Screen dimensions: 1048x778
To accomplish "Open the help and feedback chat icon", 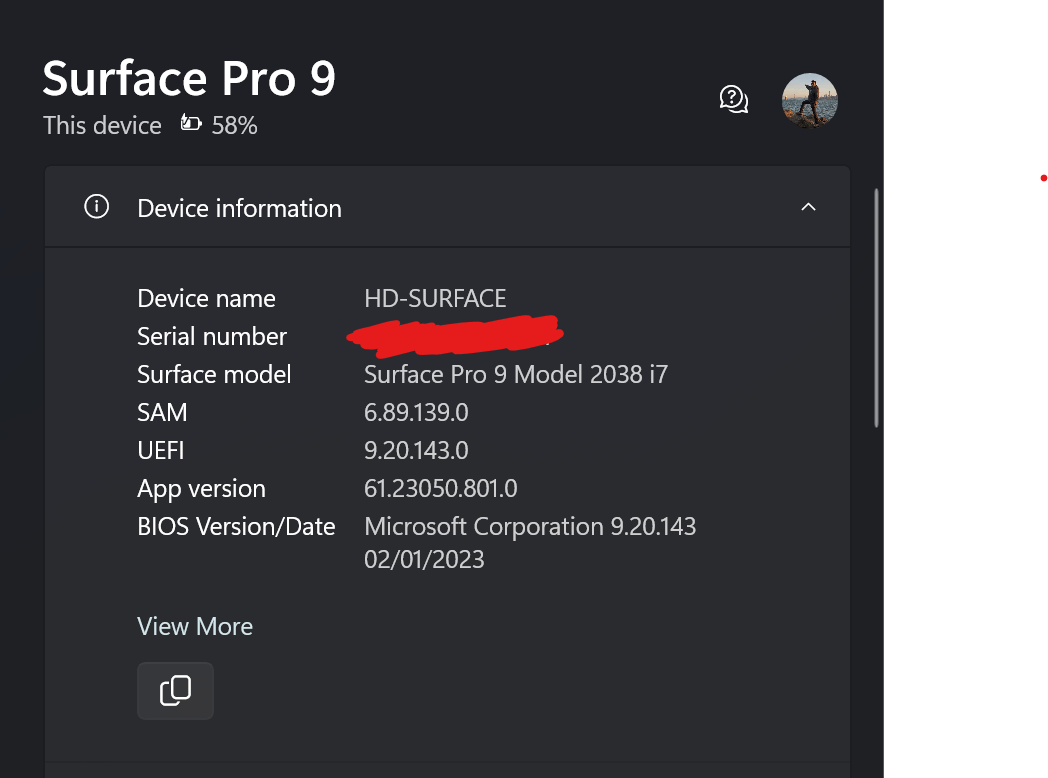I will tap(733, 100).
